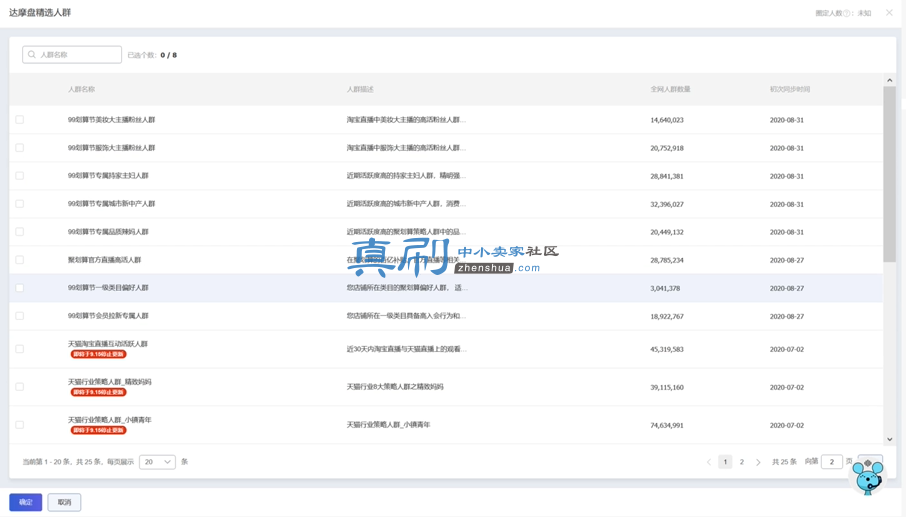This screenshot has height=517, width=906.
Task: Click the jump-to-page input showing 2
Action: click(832, 462)
